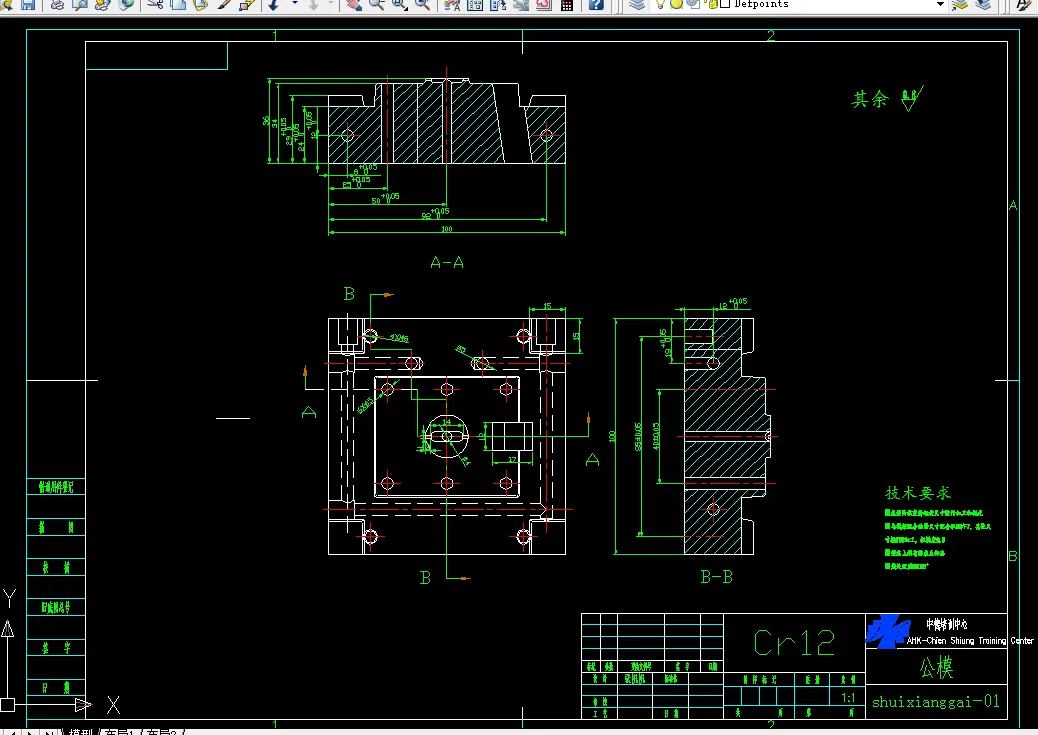Viewport: 1038px width, 735px height.
Task: Open the Zoom Window flyout tool
Action: click(399, 5)
